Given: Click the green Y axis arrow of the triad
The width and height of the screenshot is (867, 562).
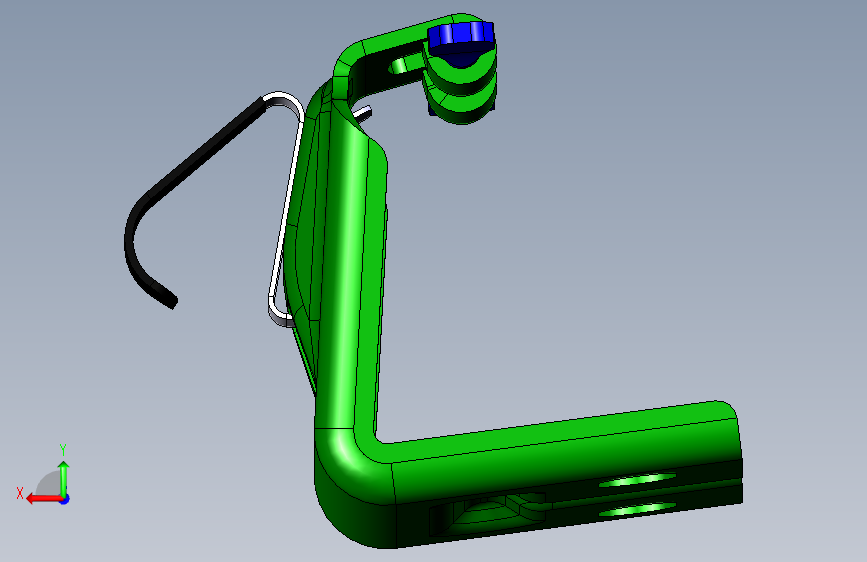Looking at the screenshot, I should point(64,479).
